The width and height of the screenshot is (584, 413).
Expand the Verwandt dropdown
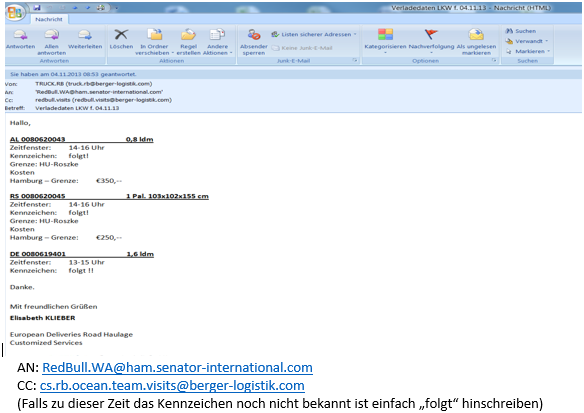click(527, 41)
